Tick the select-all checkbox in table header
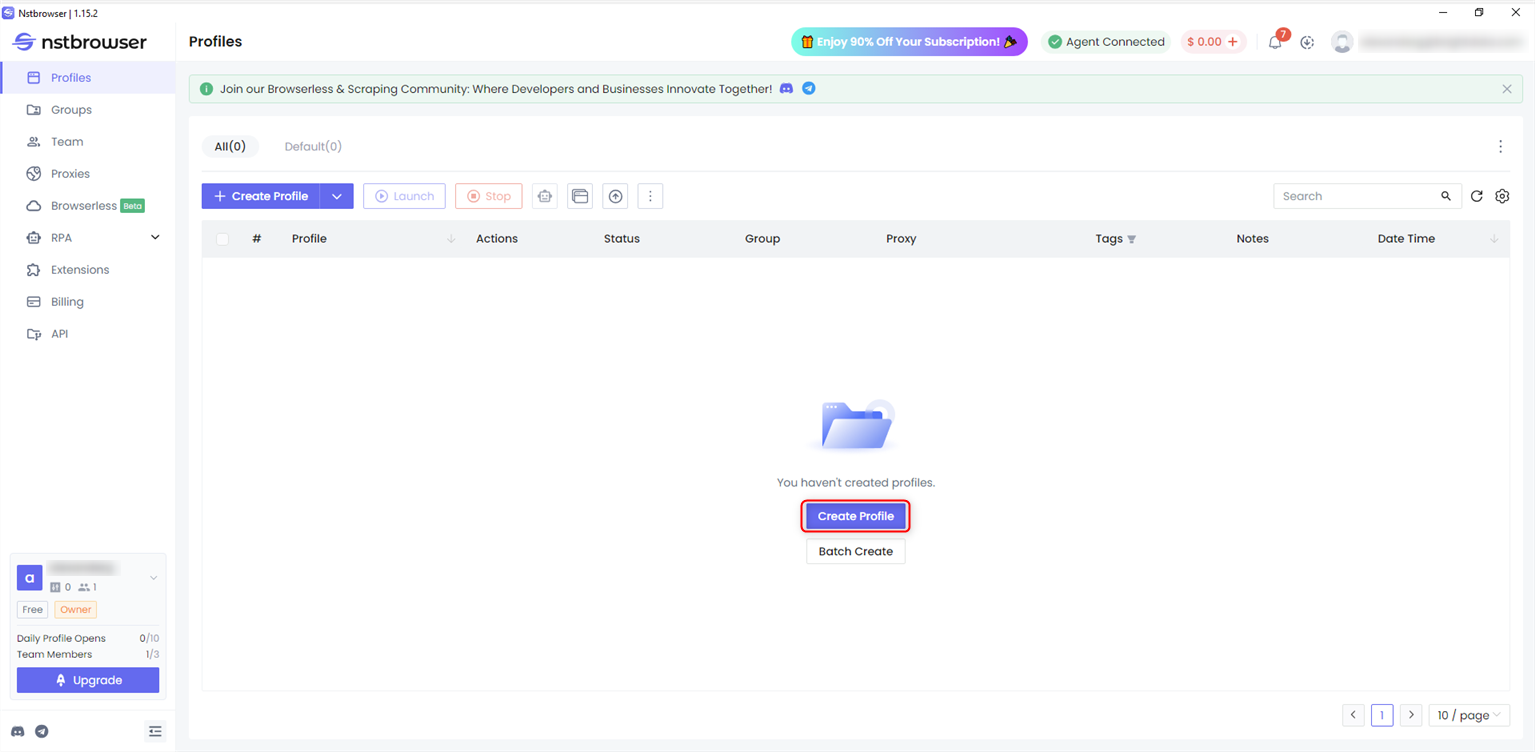The height and width of the screenshot is (752, 1535). pos(222,239)
